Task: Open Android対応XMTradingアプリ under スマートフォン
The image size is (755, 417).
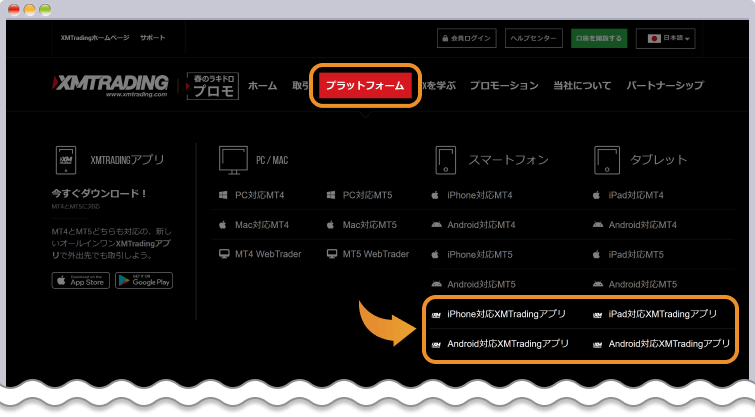Action: pos(508,344)
